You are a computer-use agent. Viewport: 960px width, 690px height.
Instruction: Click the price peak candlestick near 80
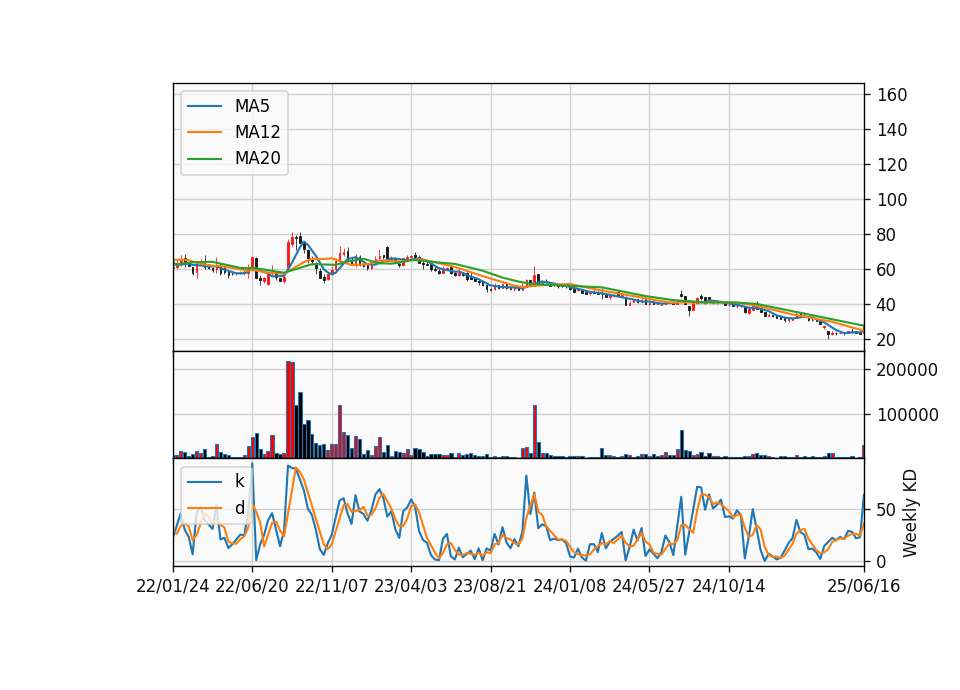click(x=292, y=240)
